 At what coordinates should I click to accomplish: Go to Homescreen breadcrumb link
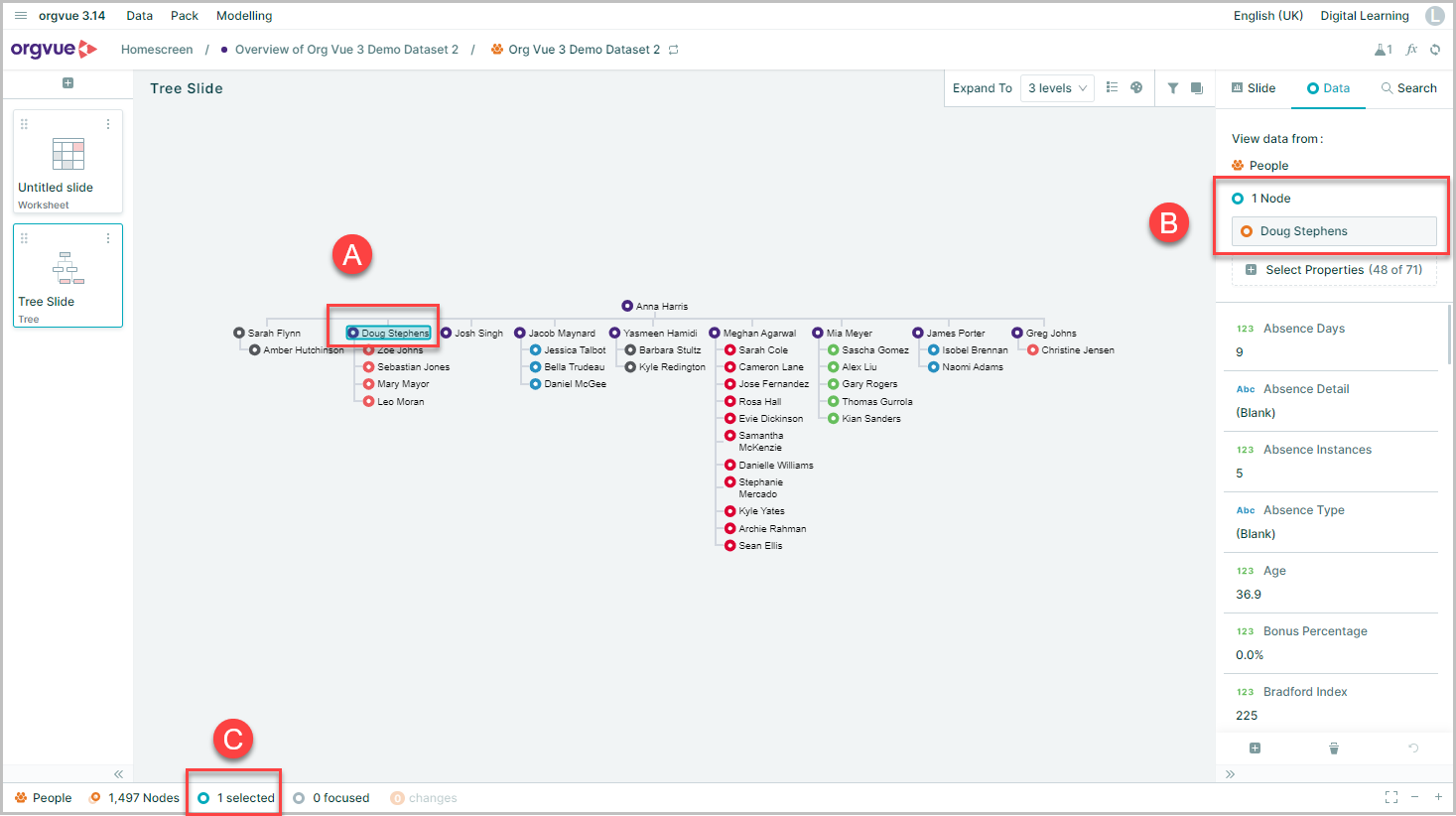click(157, 50)
